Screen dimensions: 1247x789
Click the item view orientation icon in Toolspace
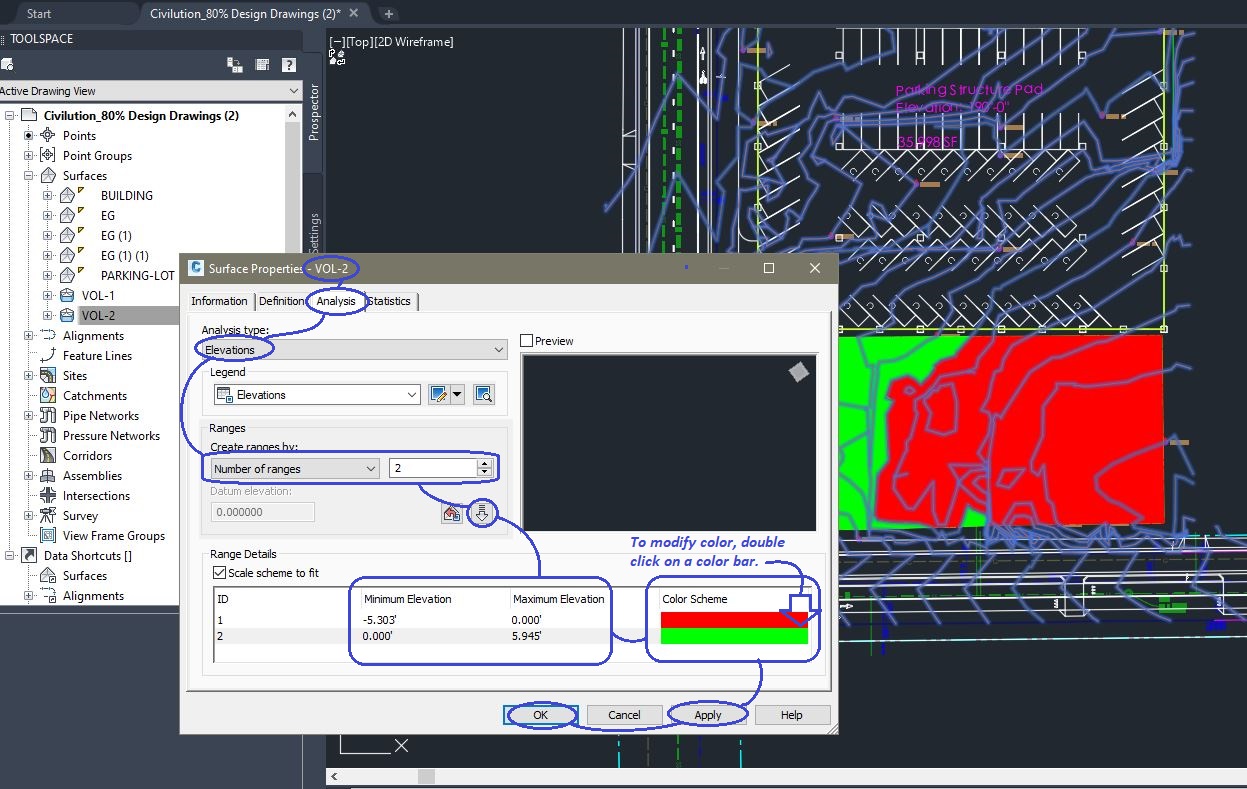233,64
